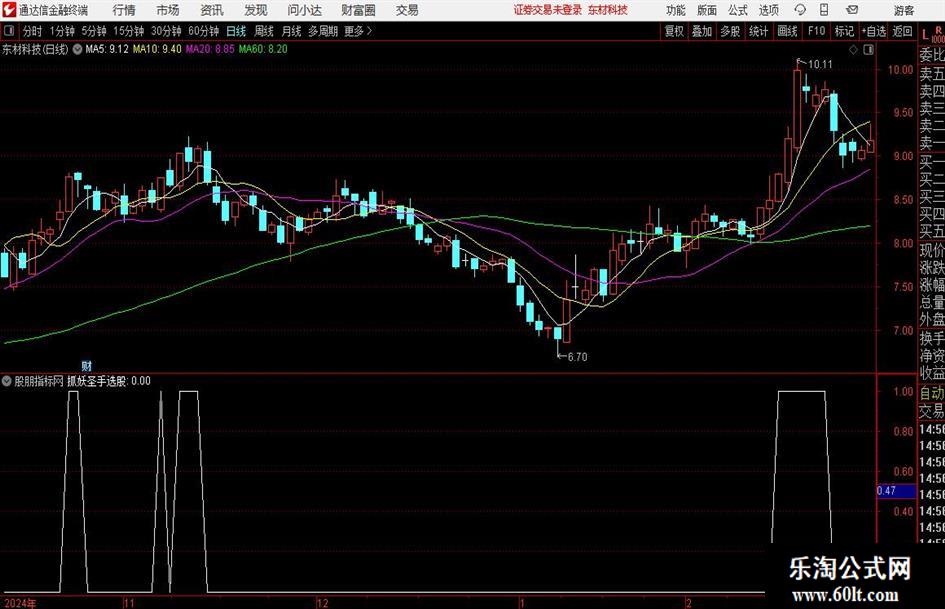
Task: Open the 版面 menu
Action: (x=706, y=10)
